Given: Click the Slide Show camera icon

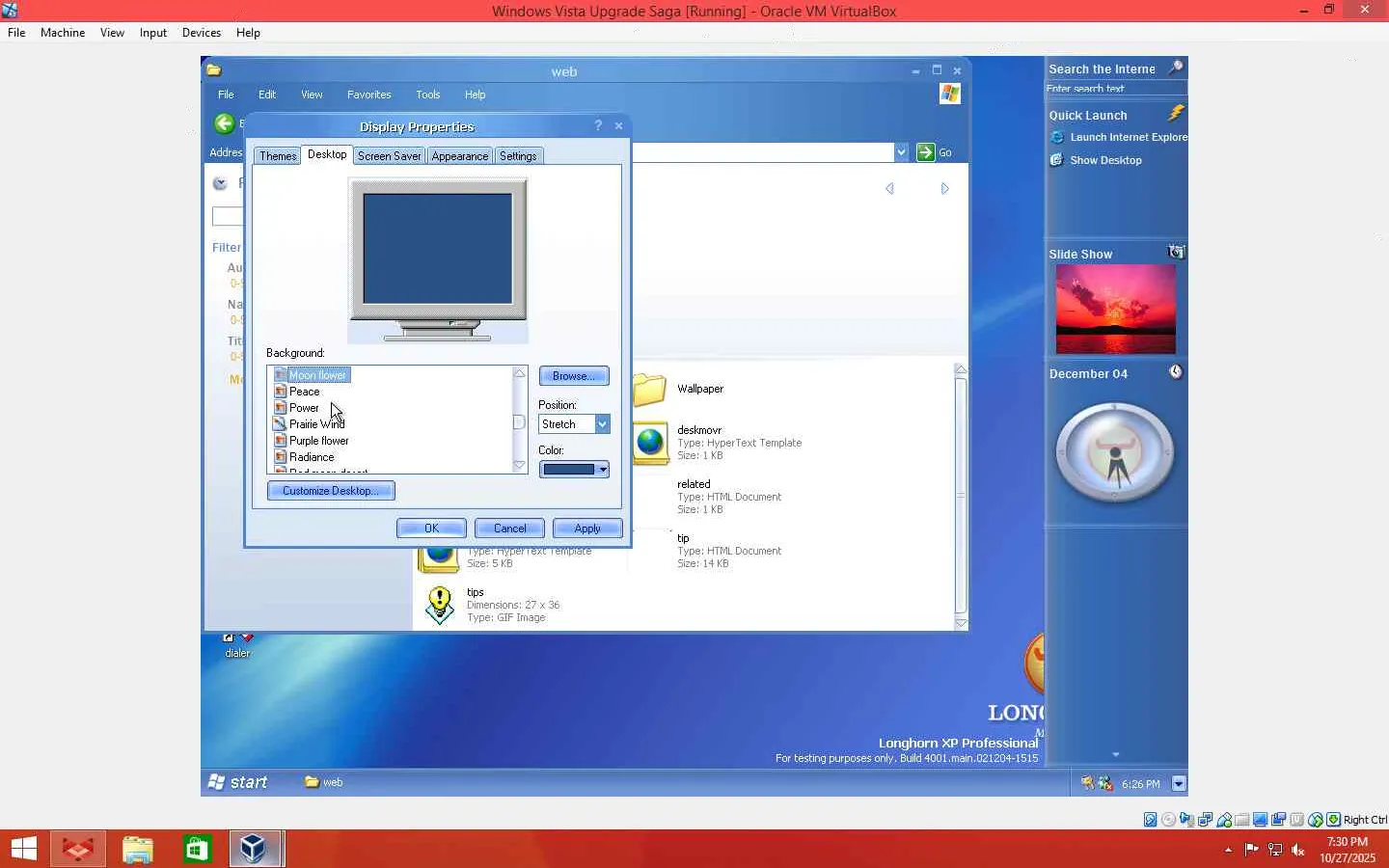Looking at the screenshot, I should point(1176,253).
